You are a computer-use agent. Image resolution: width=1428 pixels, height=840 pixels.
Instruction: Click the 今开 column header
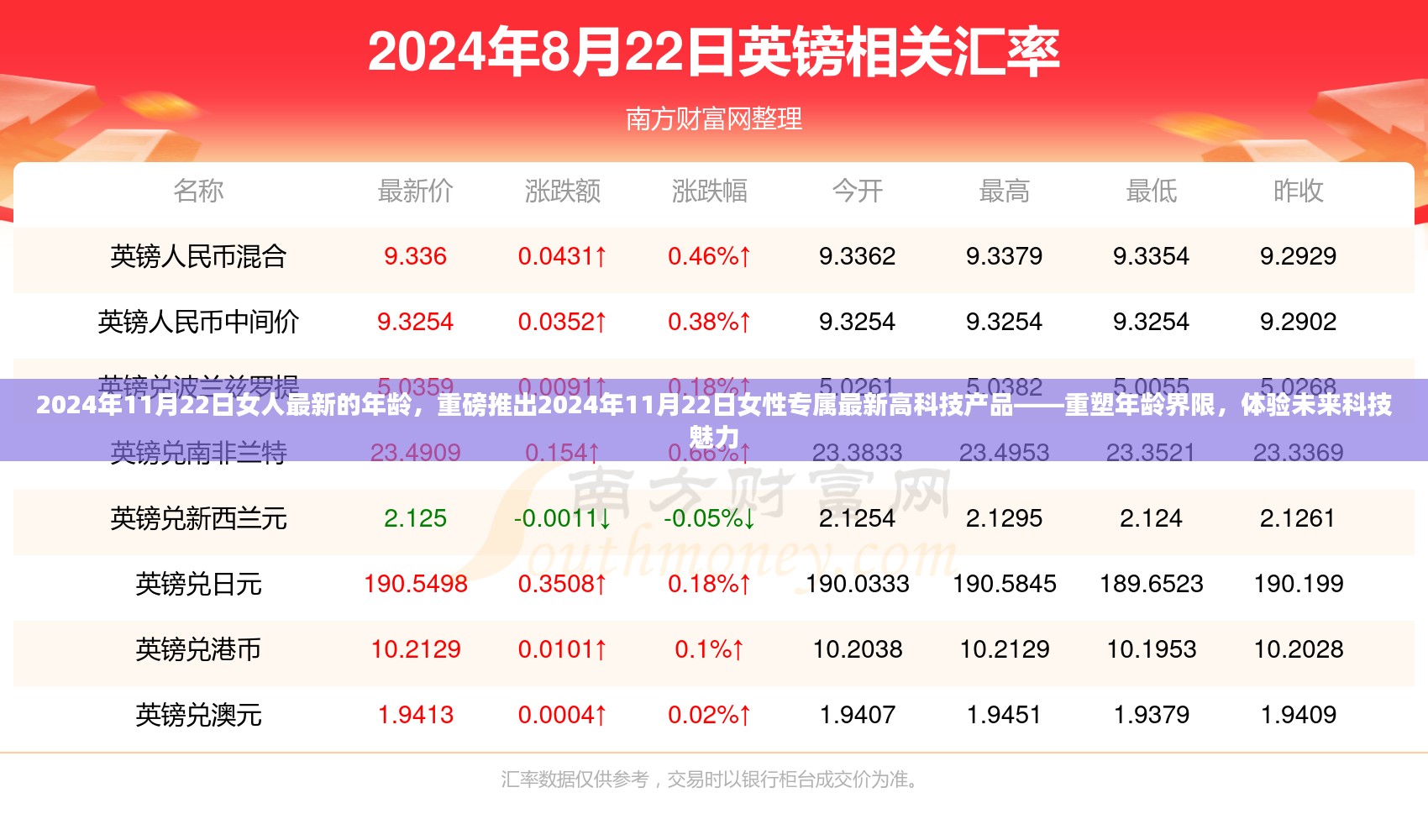point(857,191)
